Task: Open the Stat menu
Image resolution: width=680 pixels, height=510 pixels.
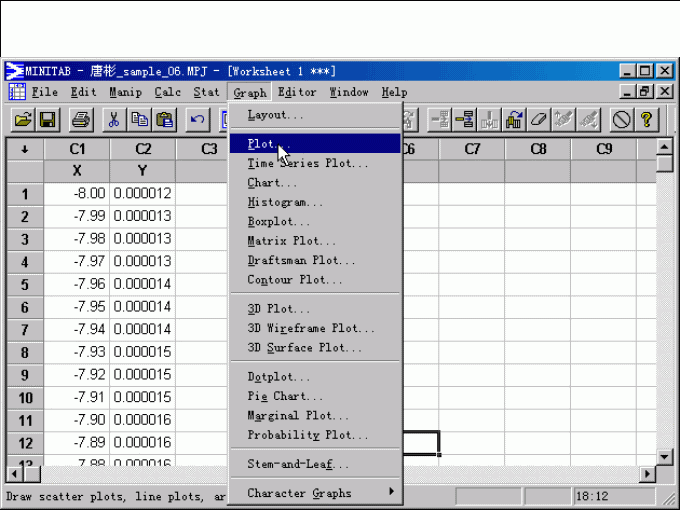Action: 206,92
